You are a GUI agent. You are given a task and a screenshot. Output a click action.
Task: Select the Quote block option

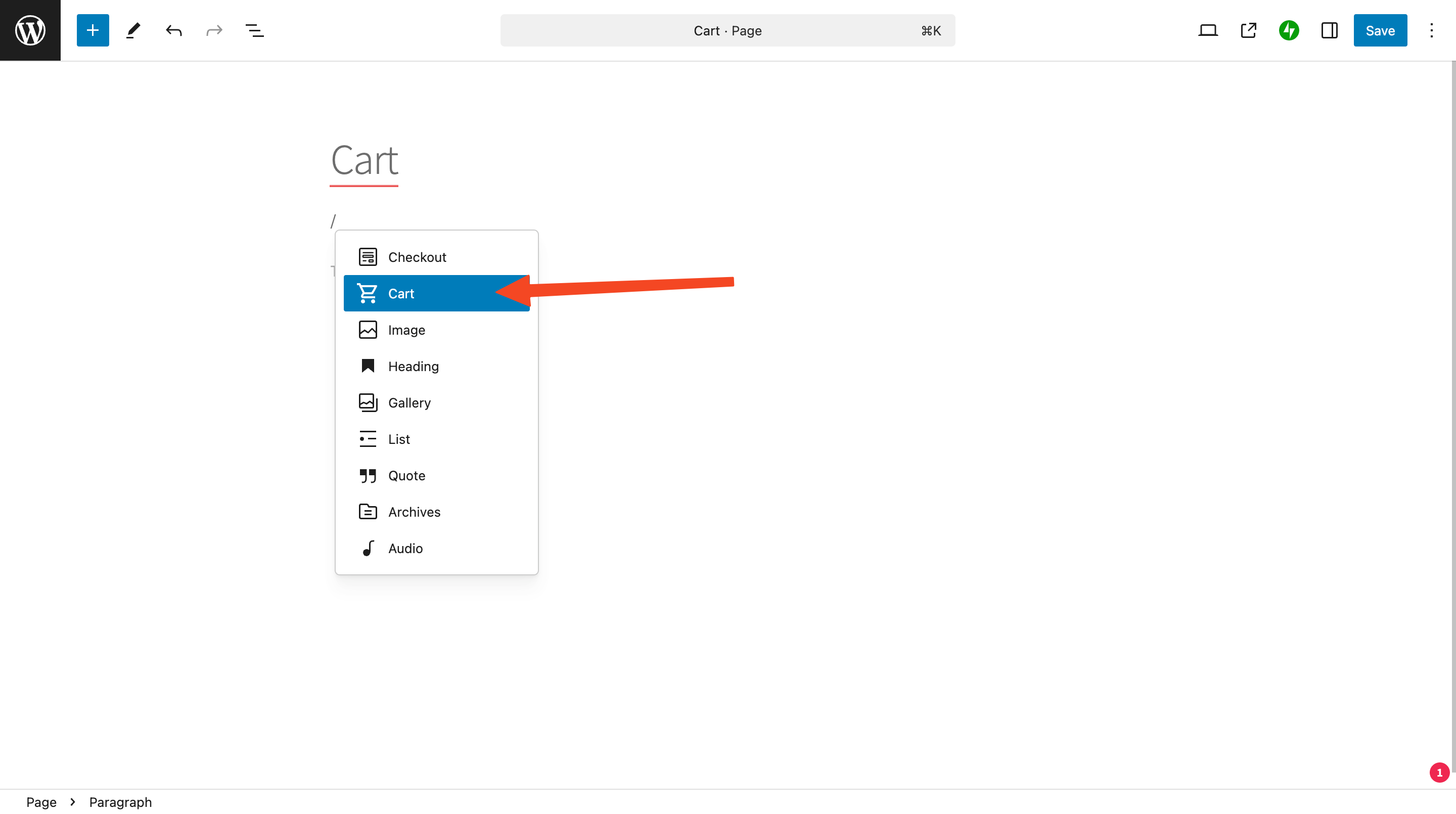pos(407,475)
